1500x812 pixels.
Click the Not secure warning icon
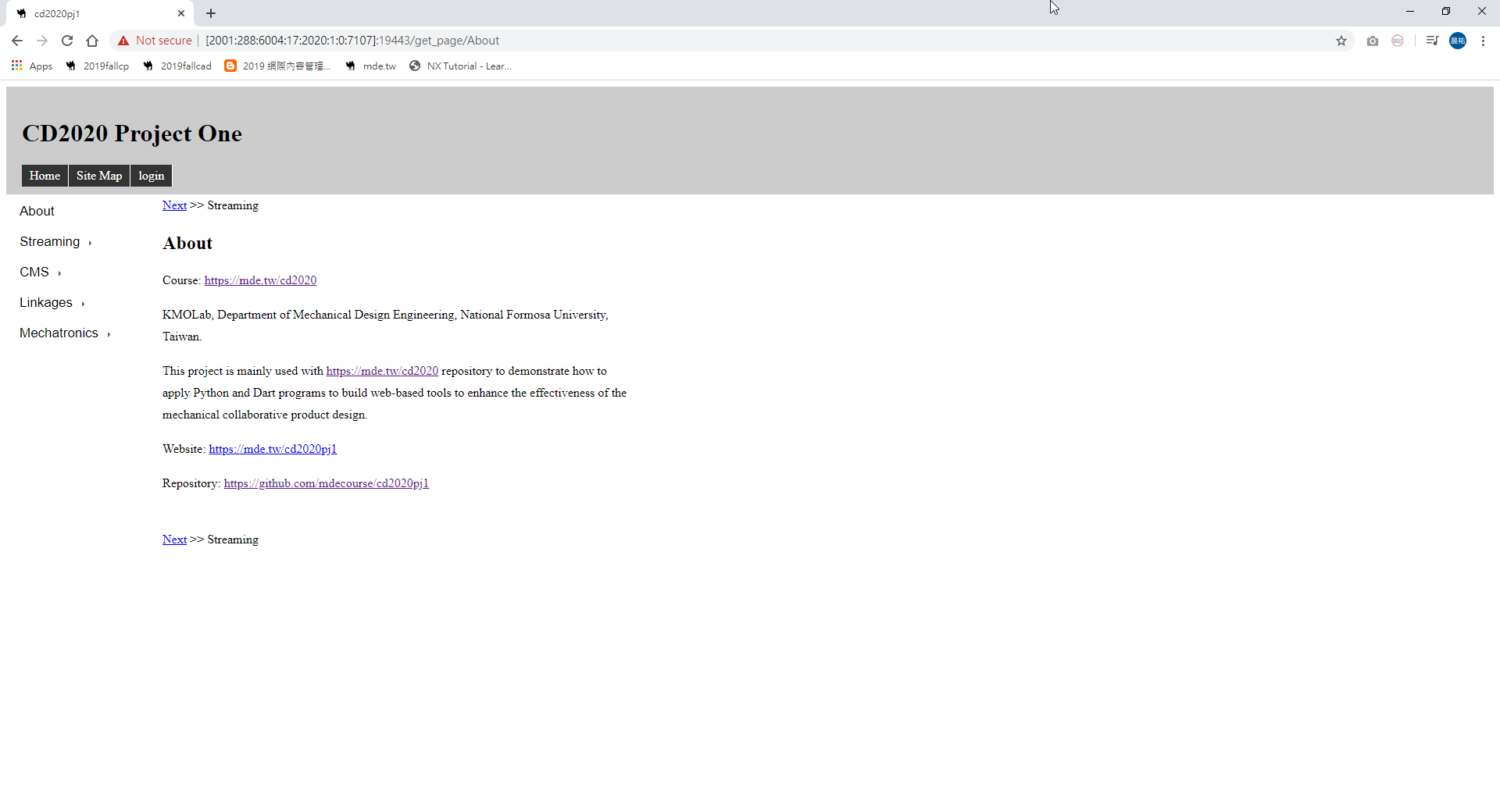tap(123, 41)
